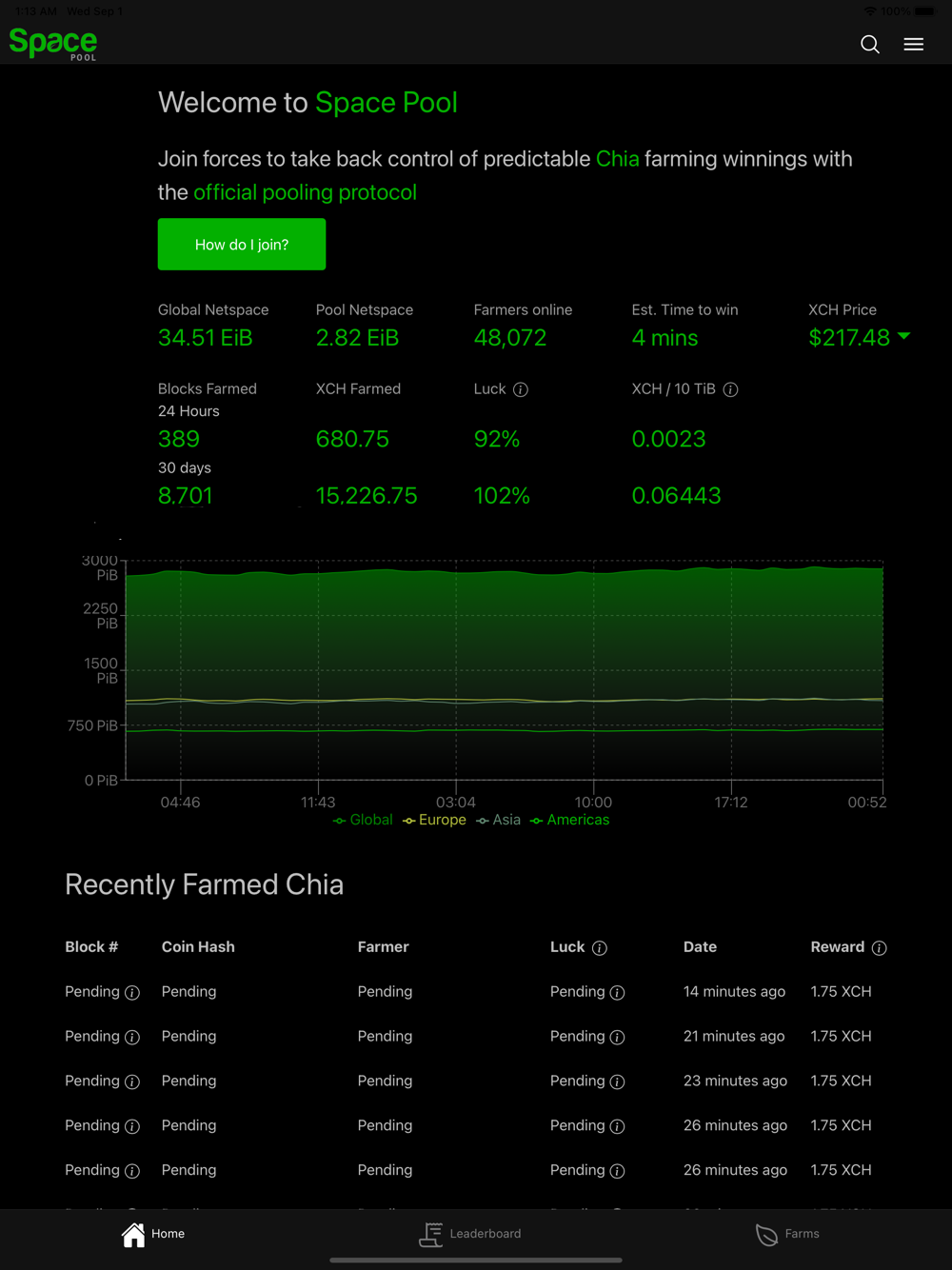Screen dimensions: 952x1270
Task: Tap the Farms leaf icon
Action: tap(766, 1235)
